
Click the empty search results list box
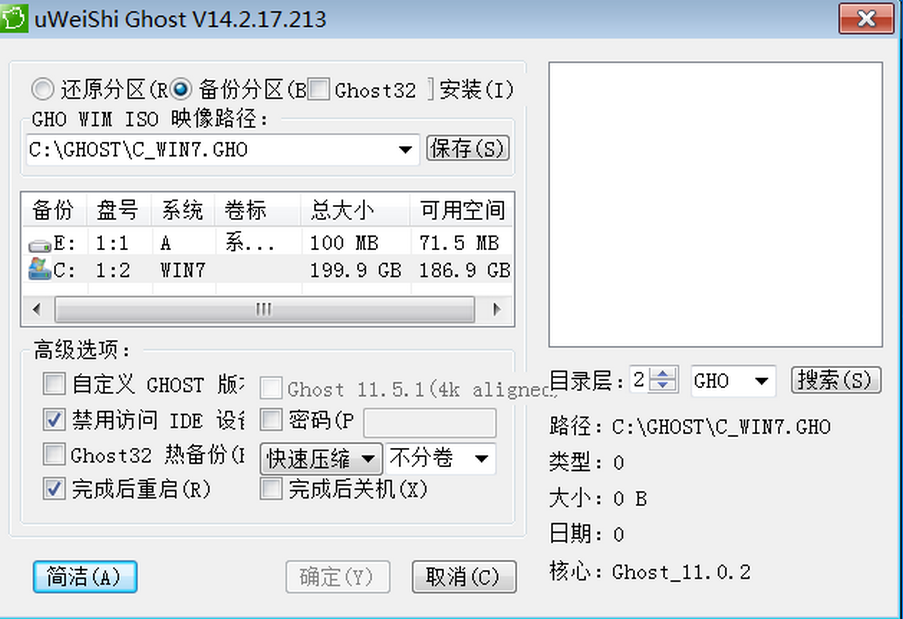pos(715,204)
